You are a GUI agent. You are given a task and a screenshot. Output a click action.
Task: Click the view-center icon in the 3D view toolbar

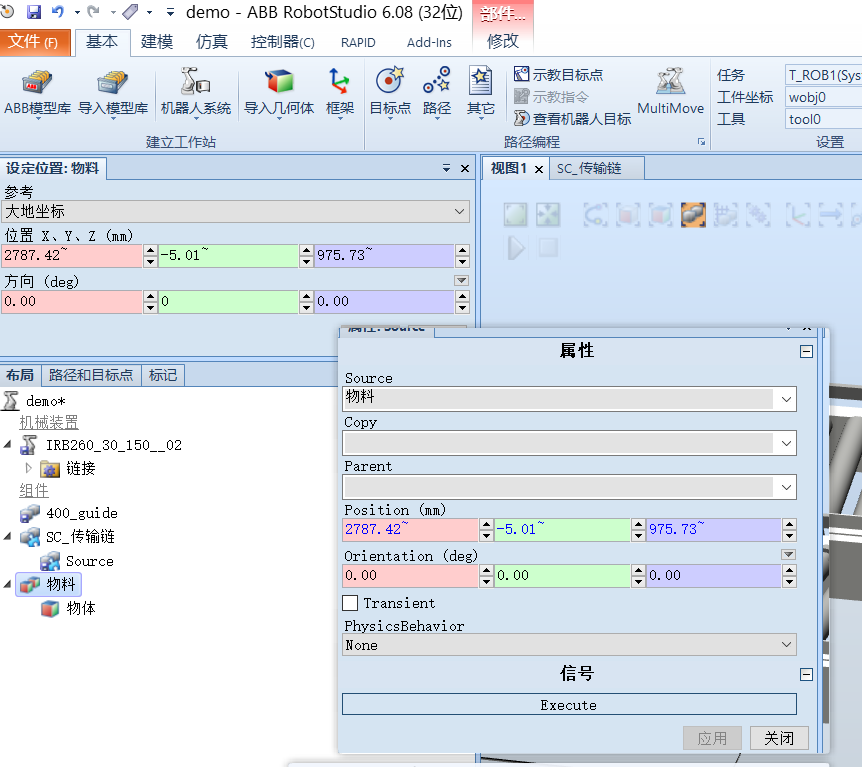(x=548, y=214)
